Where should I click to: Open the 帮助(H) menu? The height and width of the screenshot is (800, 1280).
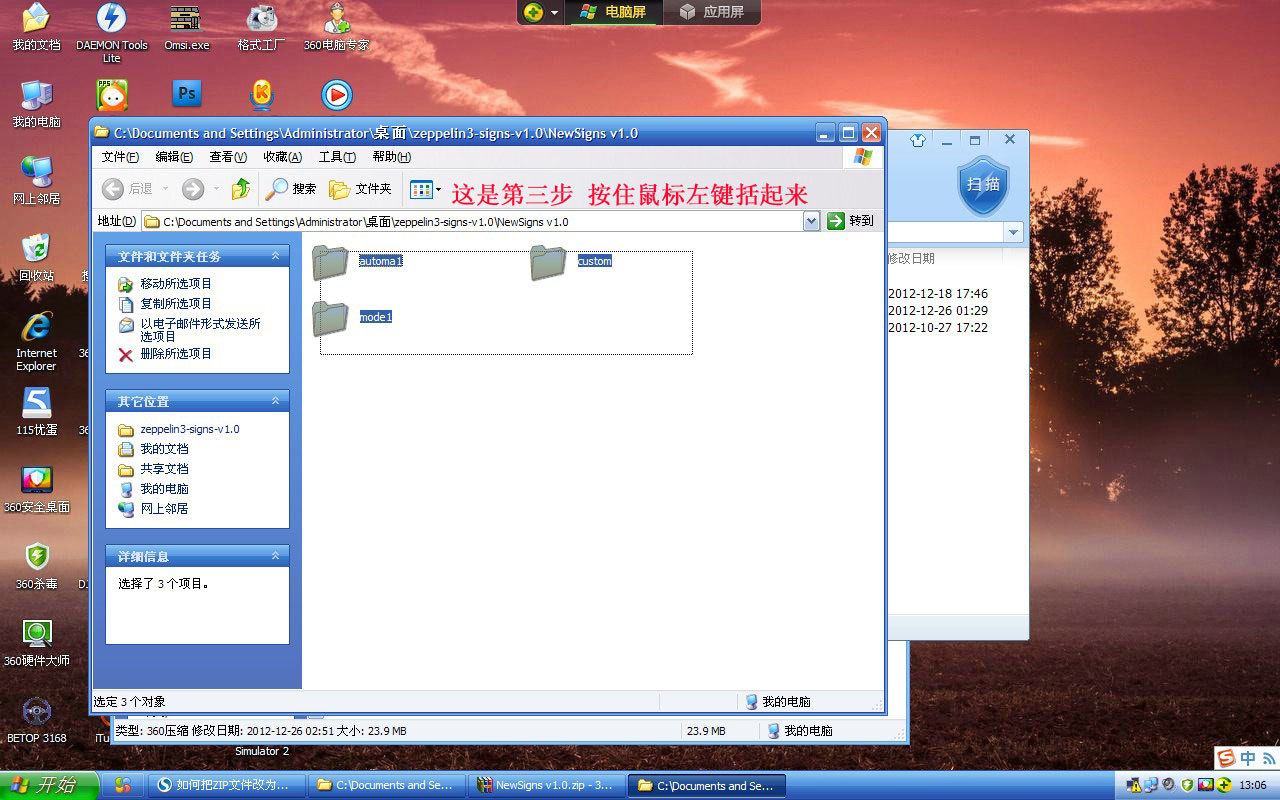pos(391,157)
